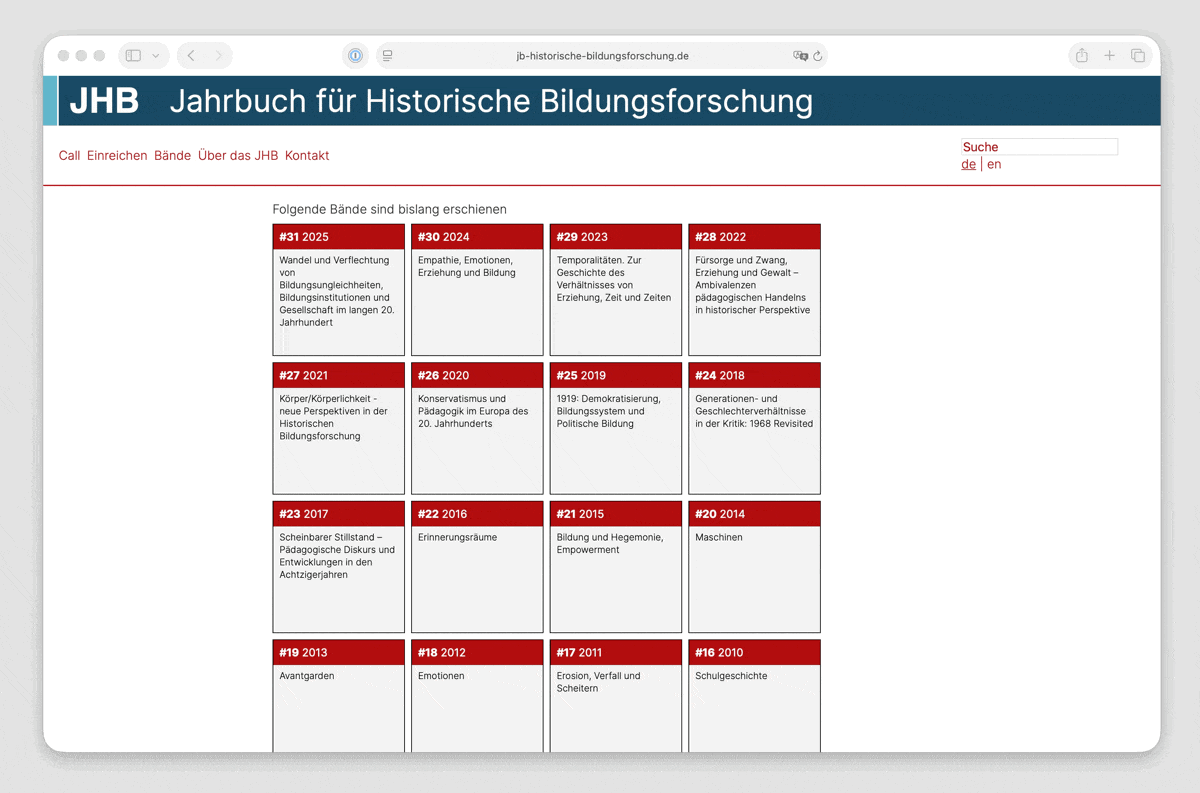Click text '1919: Demokratisierung, Bildungssystem'

tap(609, 405)
